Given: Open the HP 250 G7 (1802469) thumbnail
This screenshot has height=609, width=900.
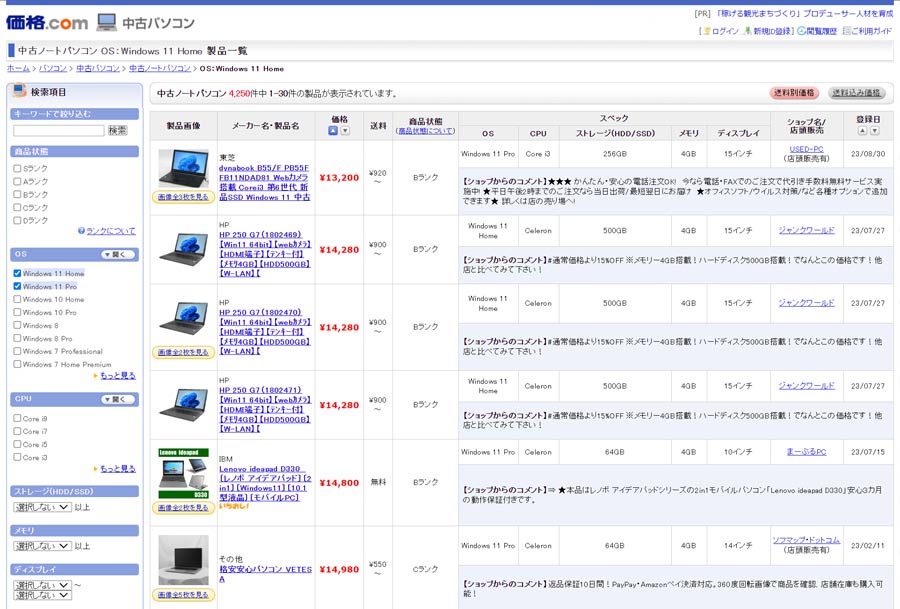Looking at the screenshot, I should coord(183,249).
